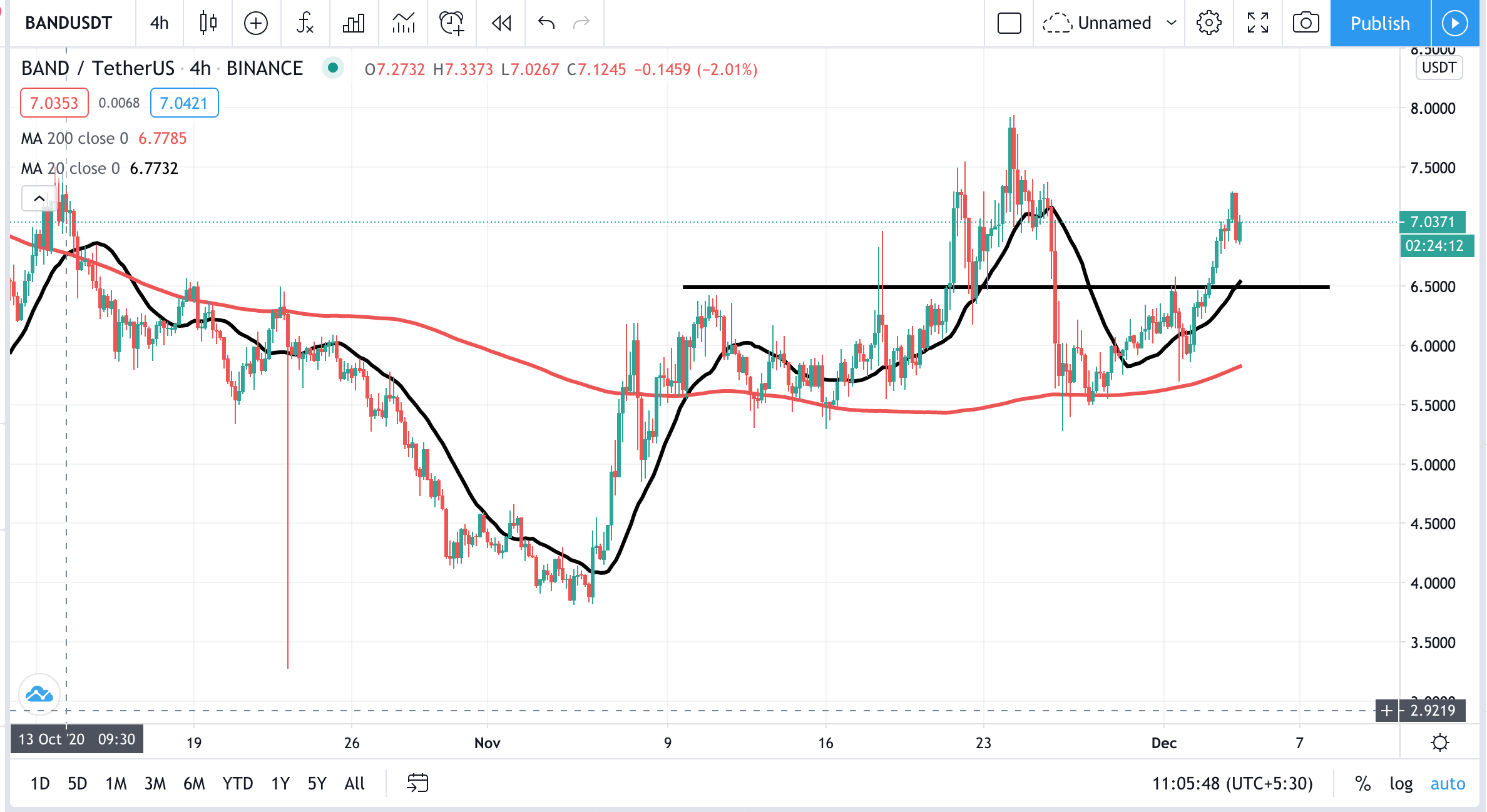Select the 5Y date range
This screenshot has height=812, width=1487.
[317, 783]
